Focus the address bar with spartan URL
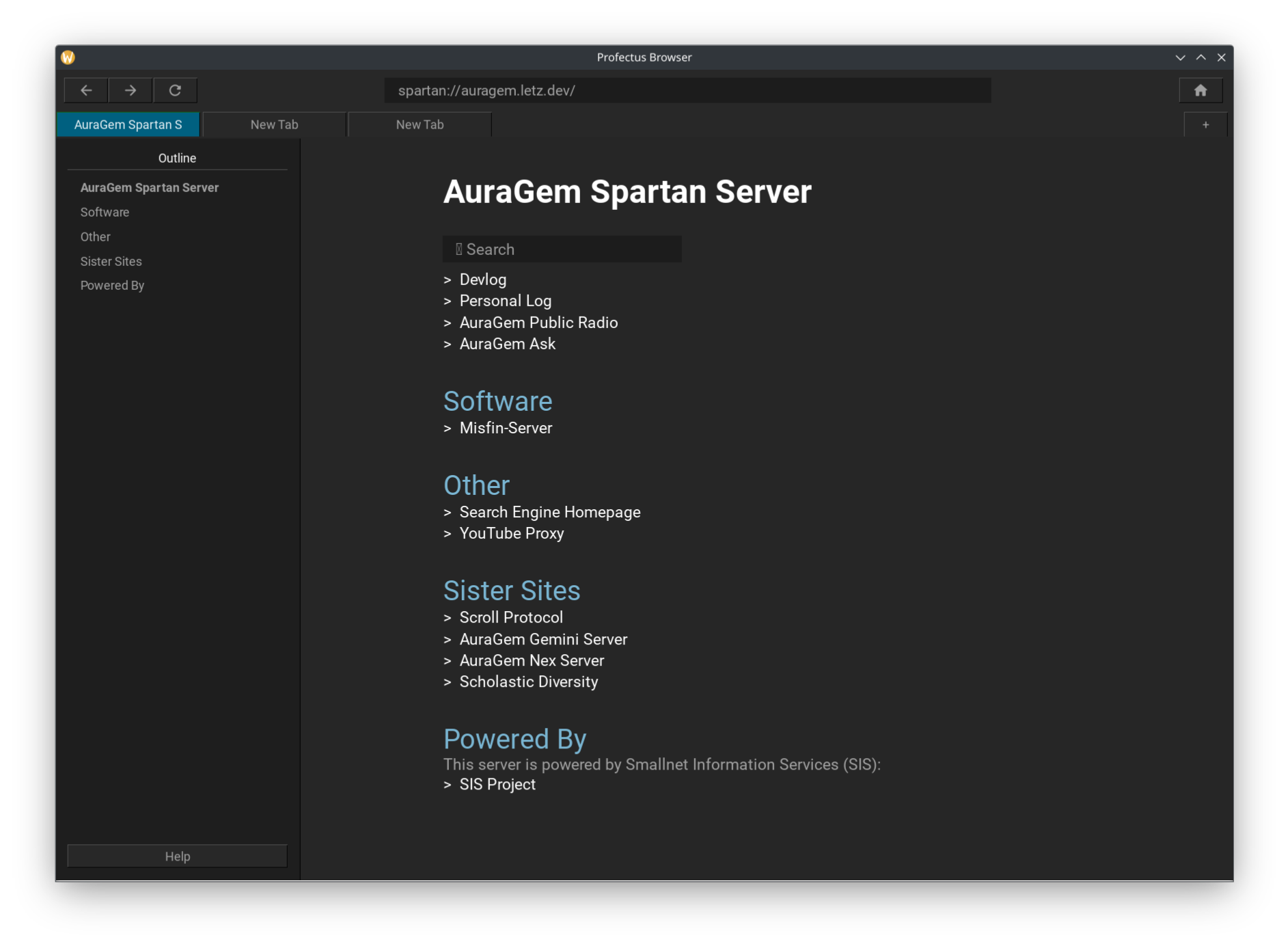The width and height of the screenshot is (1288, 946). click(687, 90)
